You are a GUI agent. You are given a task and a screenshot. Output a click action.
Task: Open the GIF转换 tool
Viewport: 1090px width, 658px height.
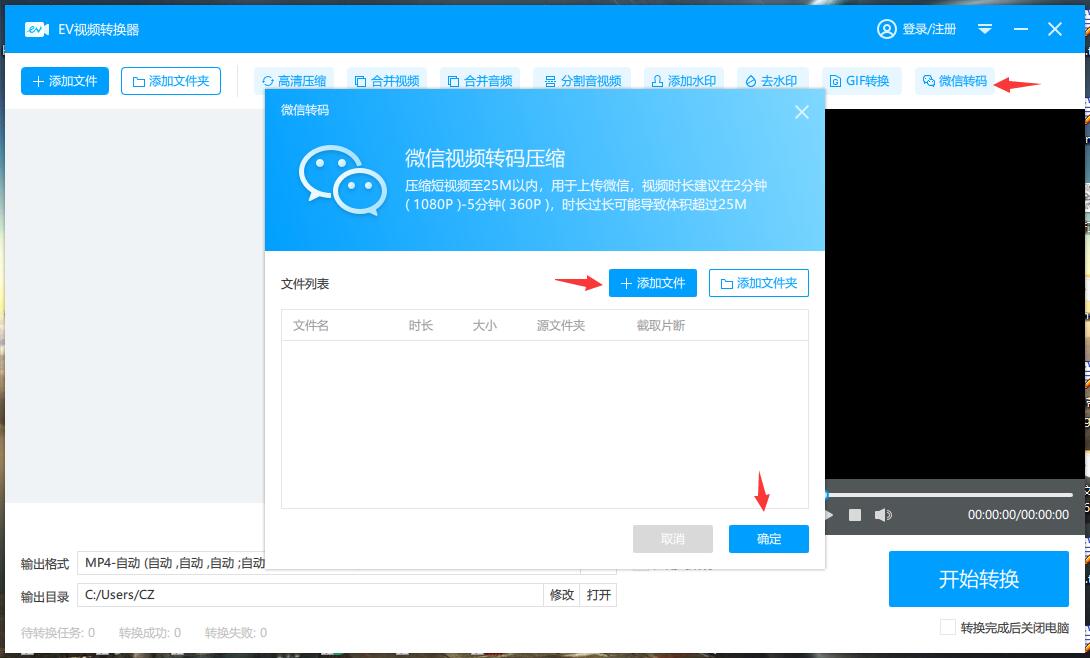coord(861,81)
